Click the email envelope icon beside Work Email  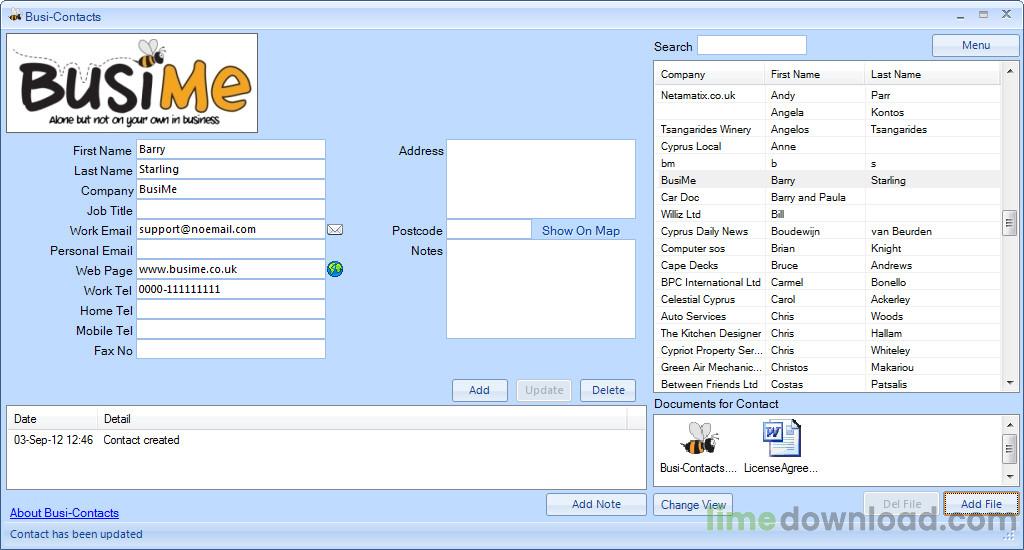[x=335, y=230]
